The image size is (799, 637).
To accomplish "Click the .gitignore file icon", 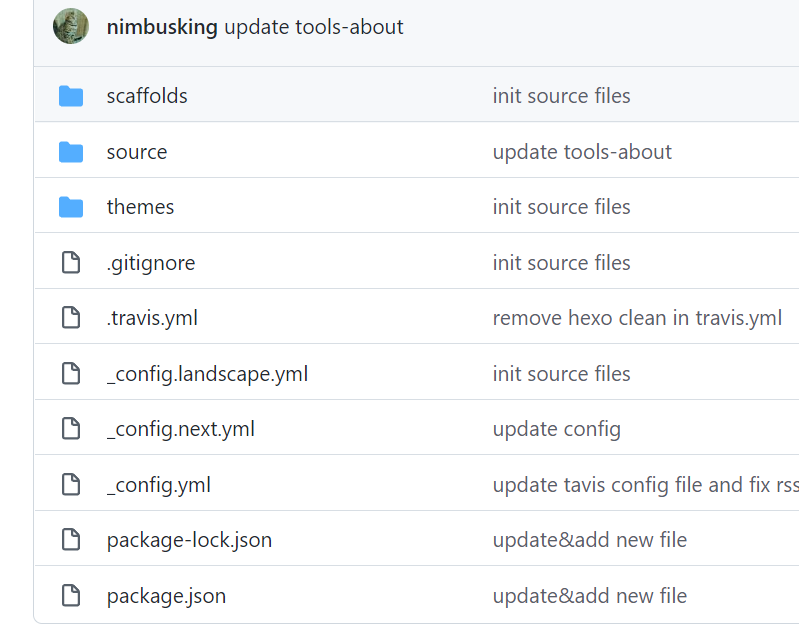I will coord(71,263).
